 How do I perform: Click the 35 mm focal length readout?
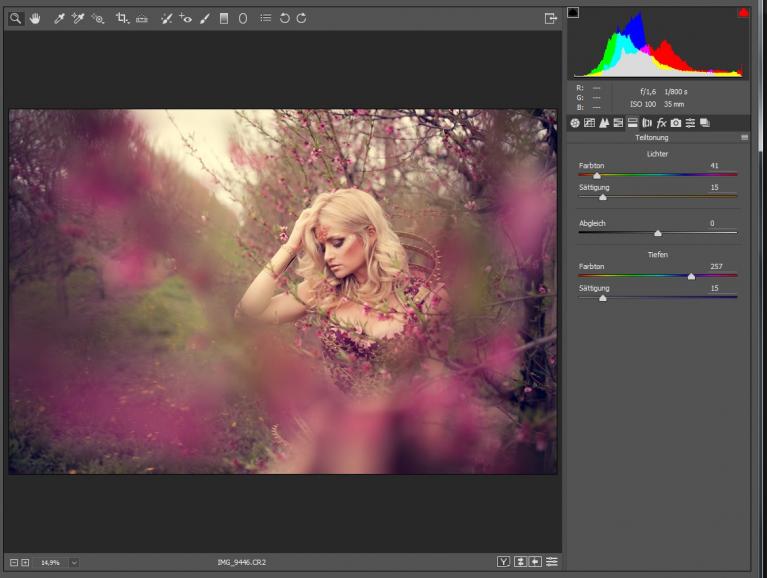pos(674,104)
